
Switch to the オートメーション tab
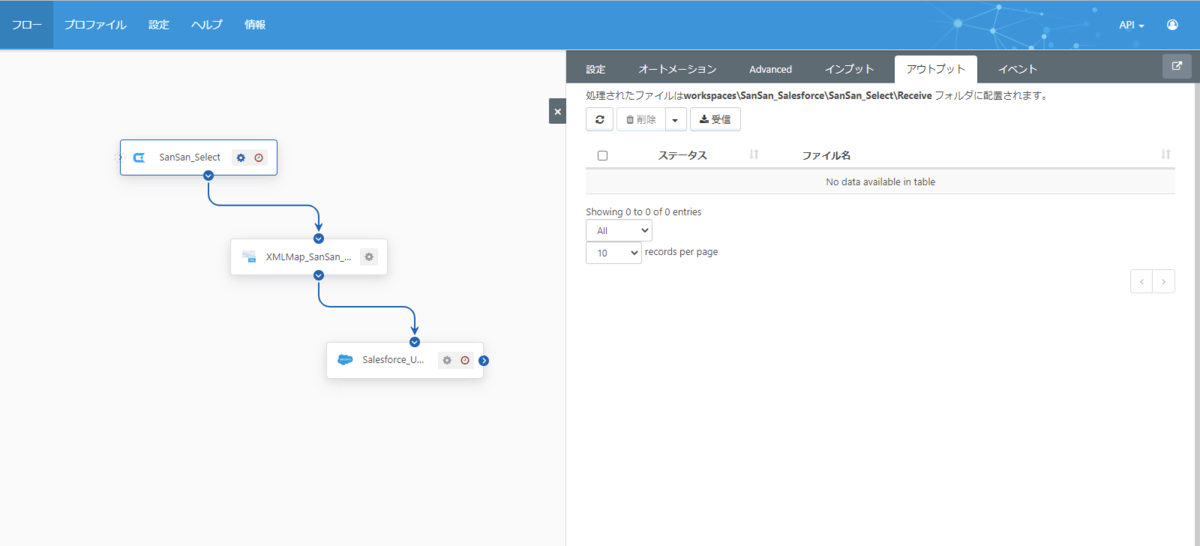point(677,69)
